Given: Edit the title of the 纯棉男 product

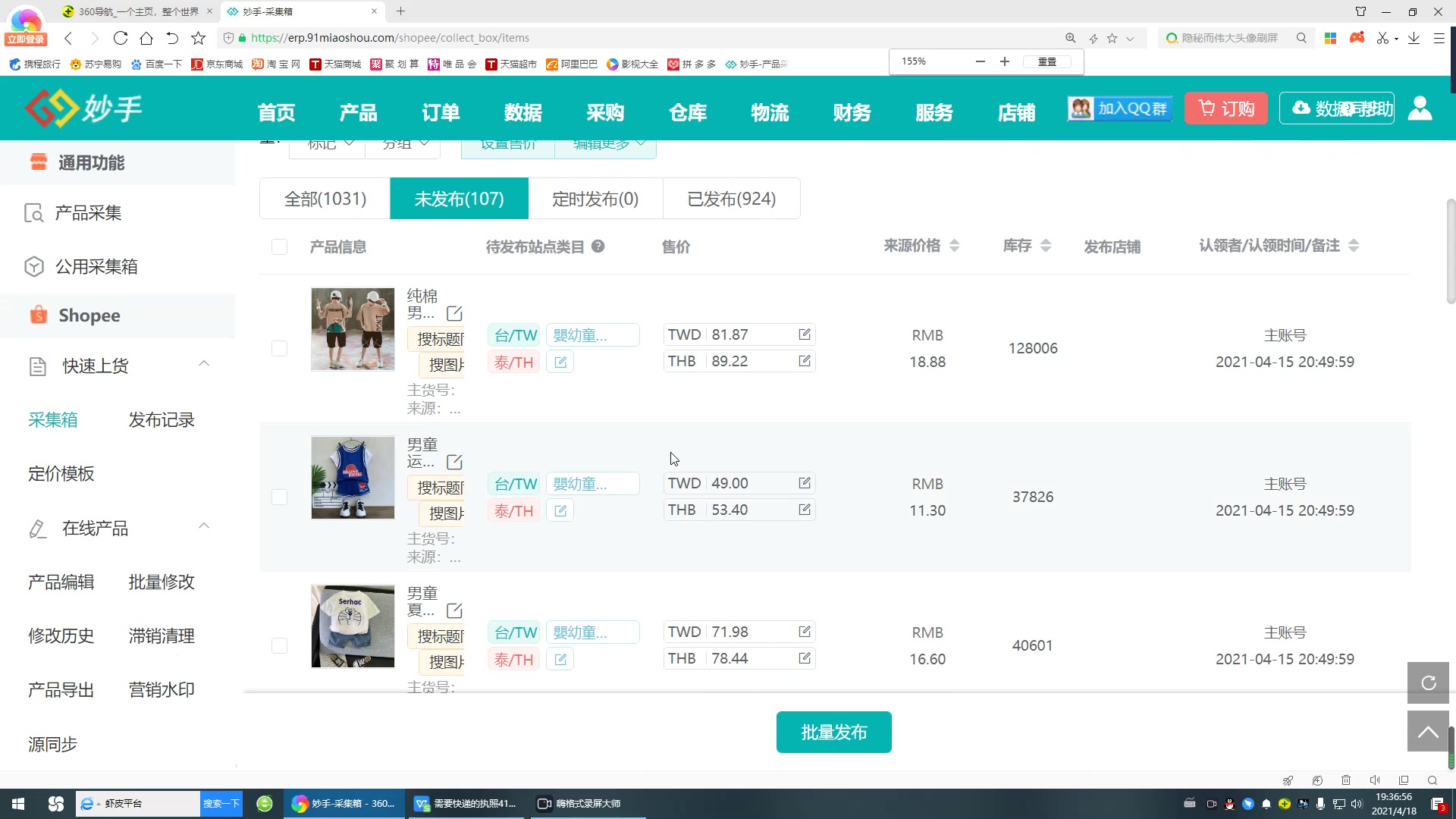Looking at the screenshot, I should coord(454,313).
